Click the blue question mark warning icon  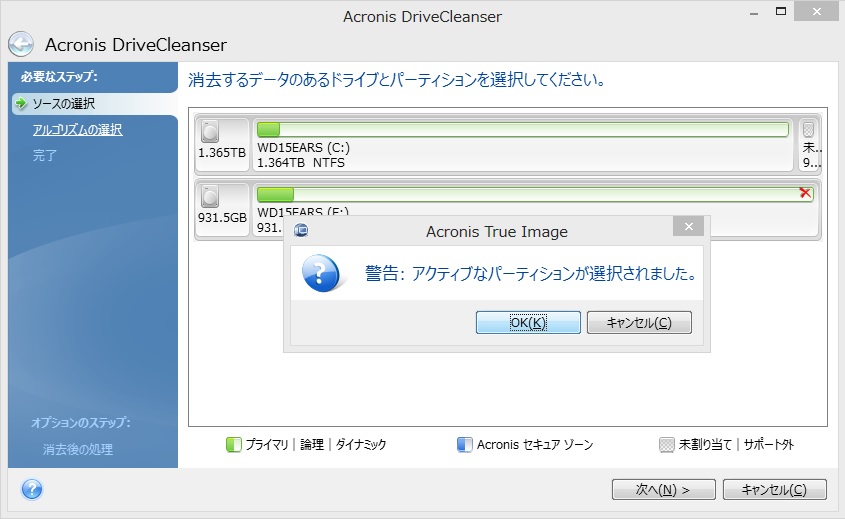(321, 273)
